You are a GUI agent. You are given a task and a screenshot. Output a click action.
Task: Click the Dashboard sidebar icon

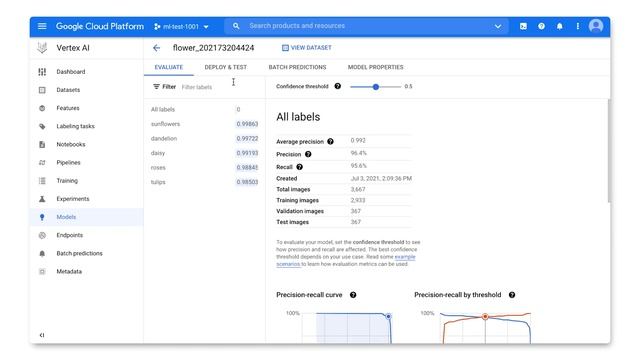click(42, 72)
